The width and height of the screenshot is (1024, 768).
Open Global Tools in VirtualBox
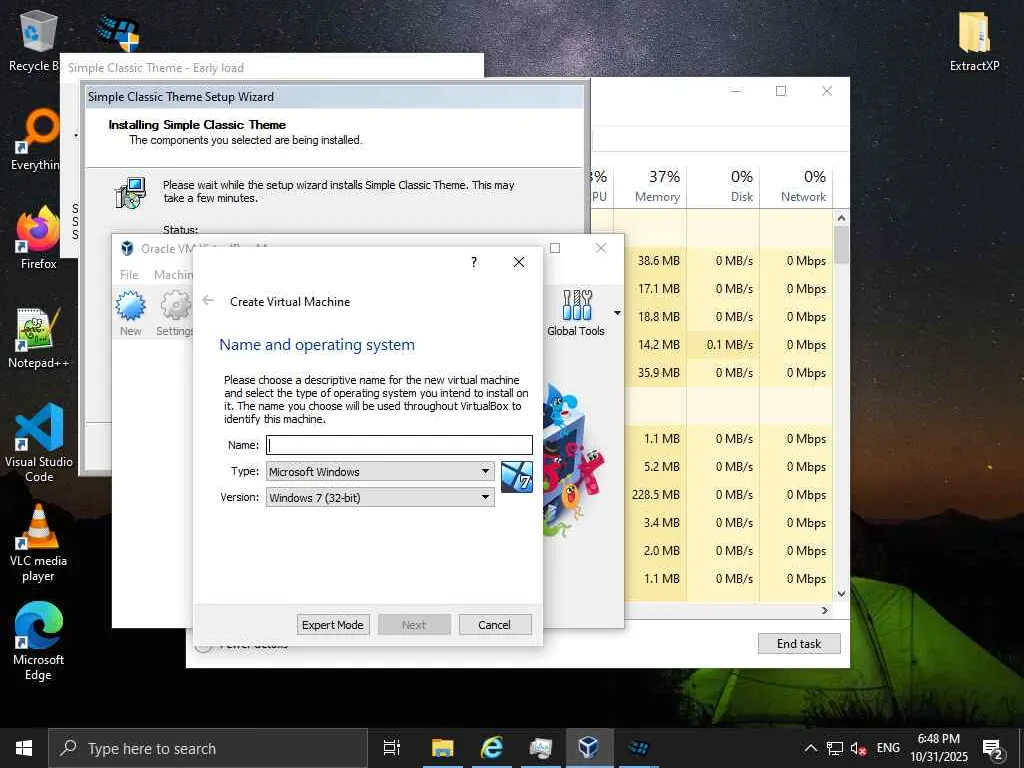tap(576, 313)
